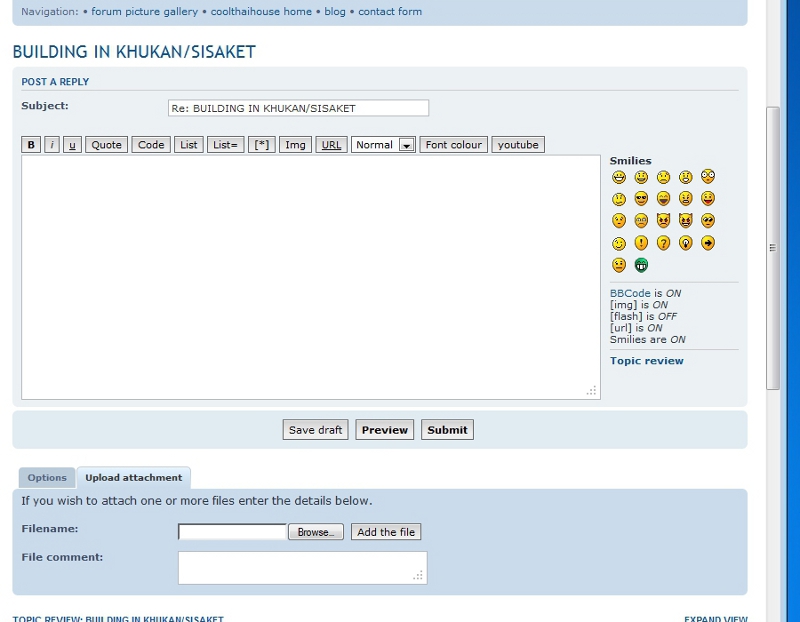Switch to the Options tab
This screenshot has height=622, width=800.
pyautogui.click(x=47, y=478)
